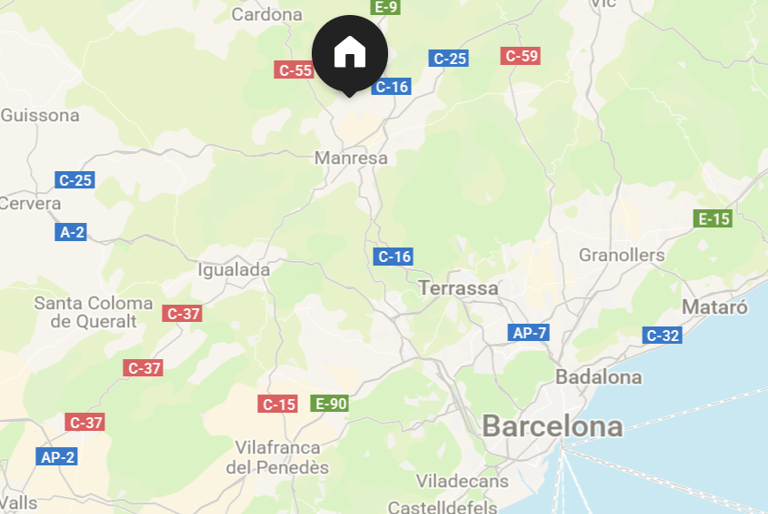Click the E-9 green highway marker
The image size is (768, 514).
coord(385,6)
